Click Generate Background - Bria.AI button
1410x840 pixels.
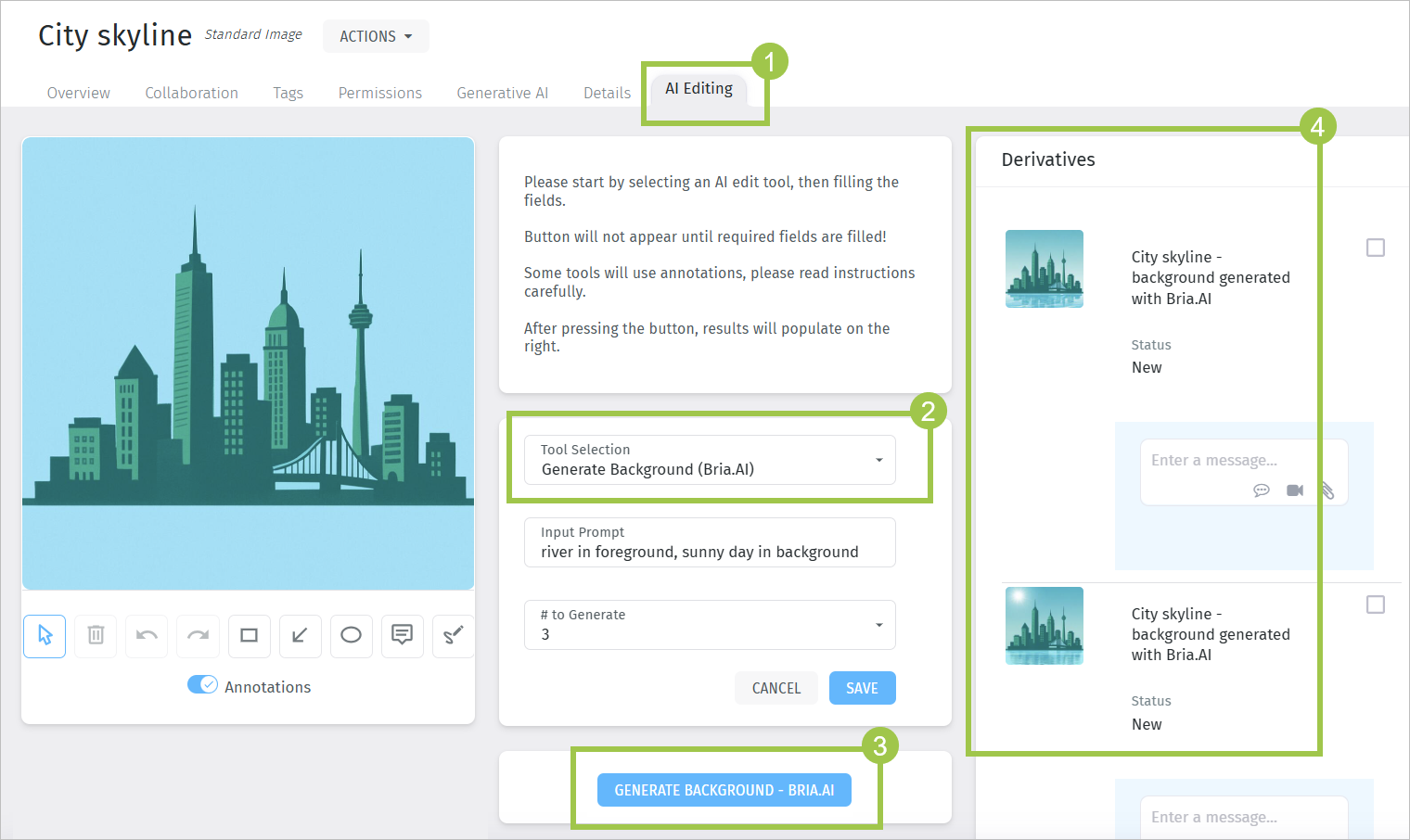click(724, 790)
